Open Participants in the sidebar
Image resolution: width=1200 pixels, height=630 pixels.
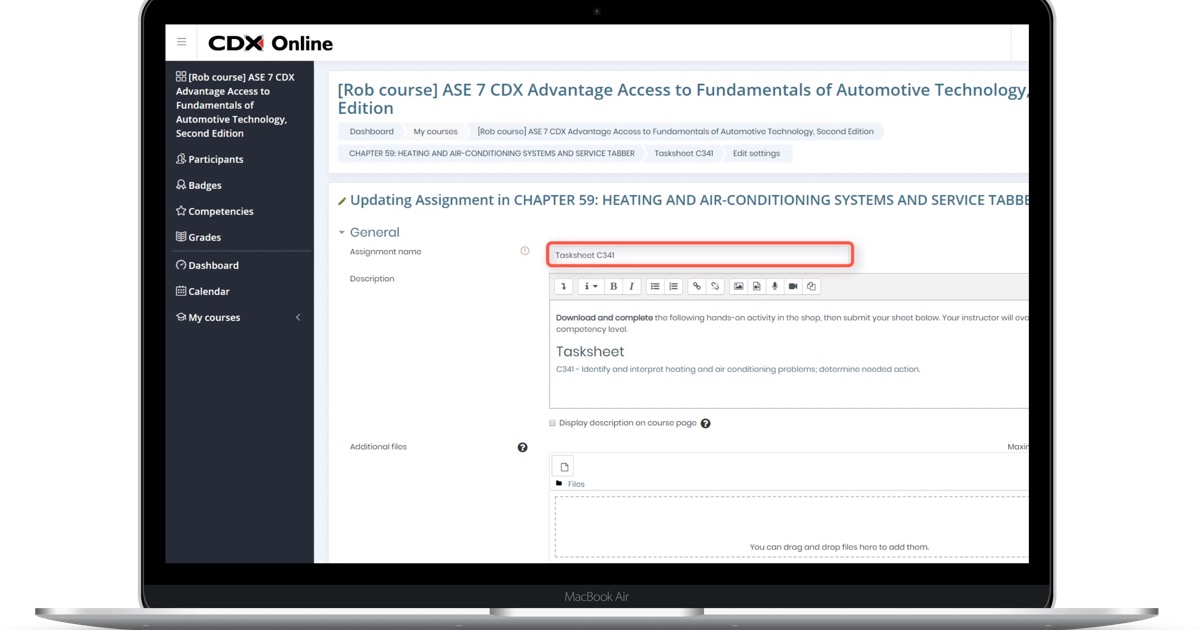[x=215, y=159]
